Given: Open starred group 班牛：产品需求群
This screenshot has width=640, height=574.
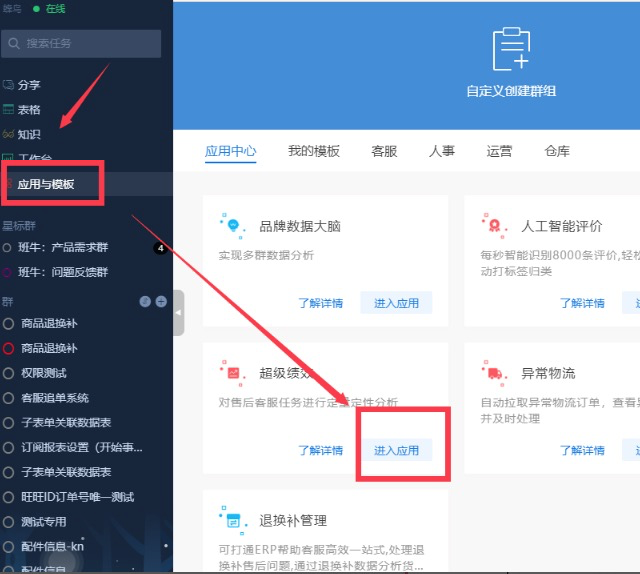Looking at the screenshot, I should 63,247.
